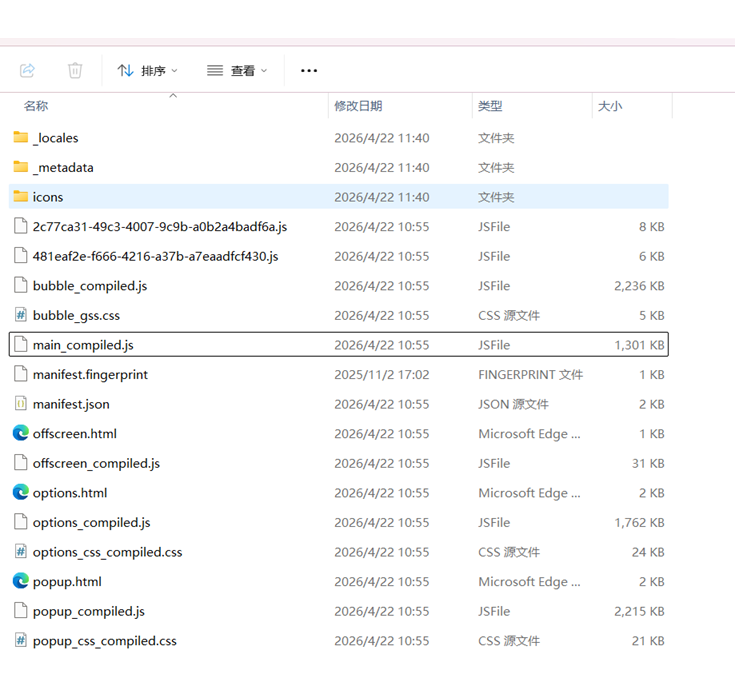This screenshot has height=686, width=741.
Task: Select the popup_css_compiled.css file
Action: click(104, 641)
